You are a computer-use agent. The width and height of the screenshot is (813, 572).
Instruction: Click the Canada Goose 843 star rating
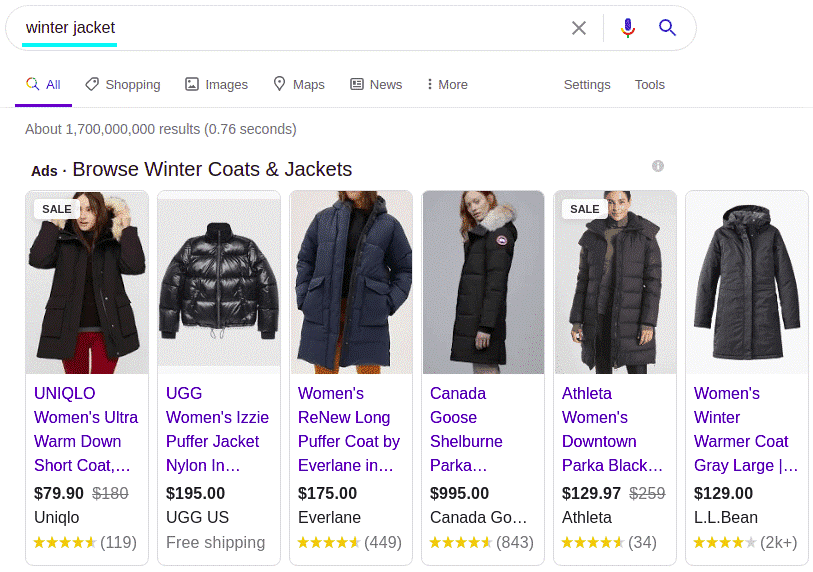[x=482, y=542]
